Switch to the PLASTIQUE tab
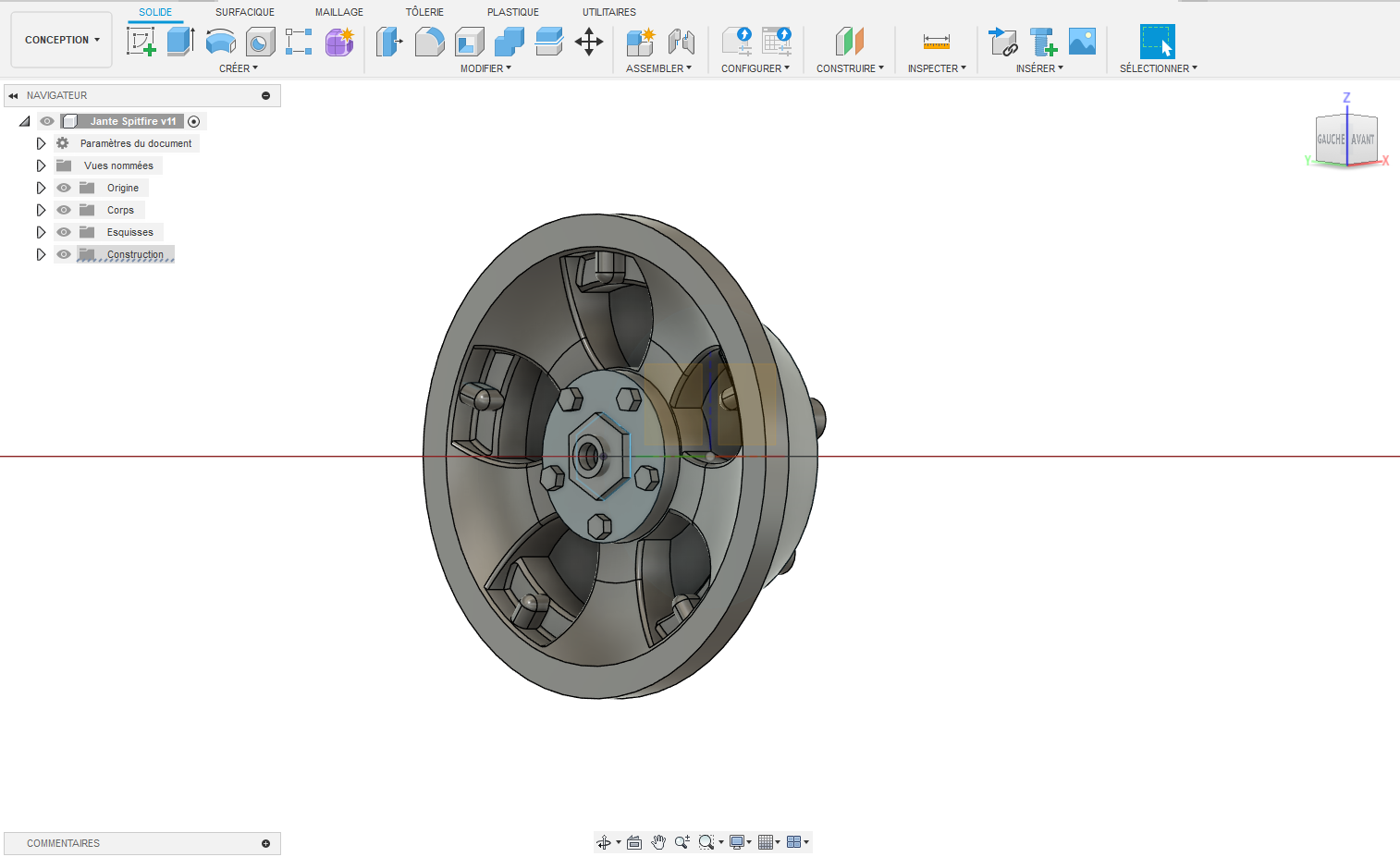The width and height of the screenshot is (1400, 857). (513, 12)
